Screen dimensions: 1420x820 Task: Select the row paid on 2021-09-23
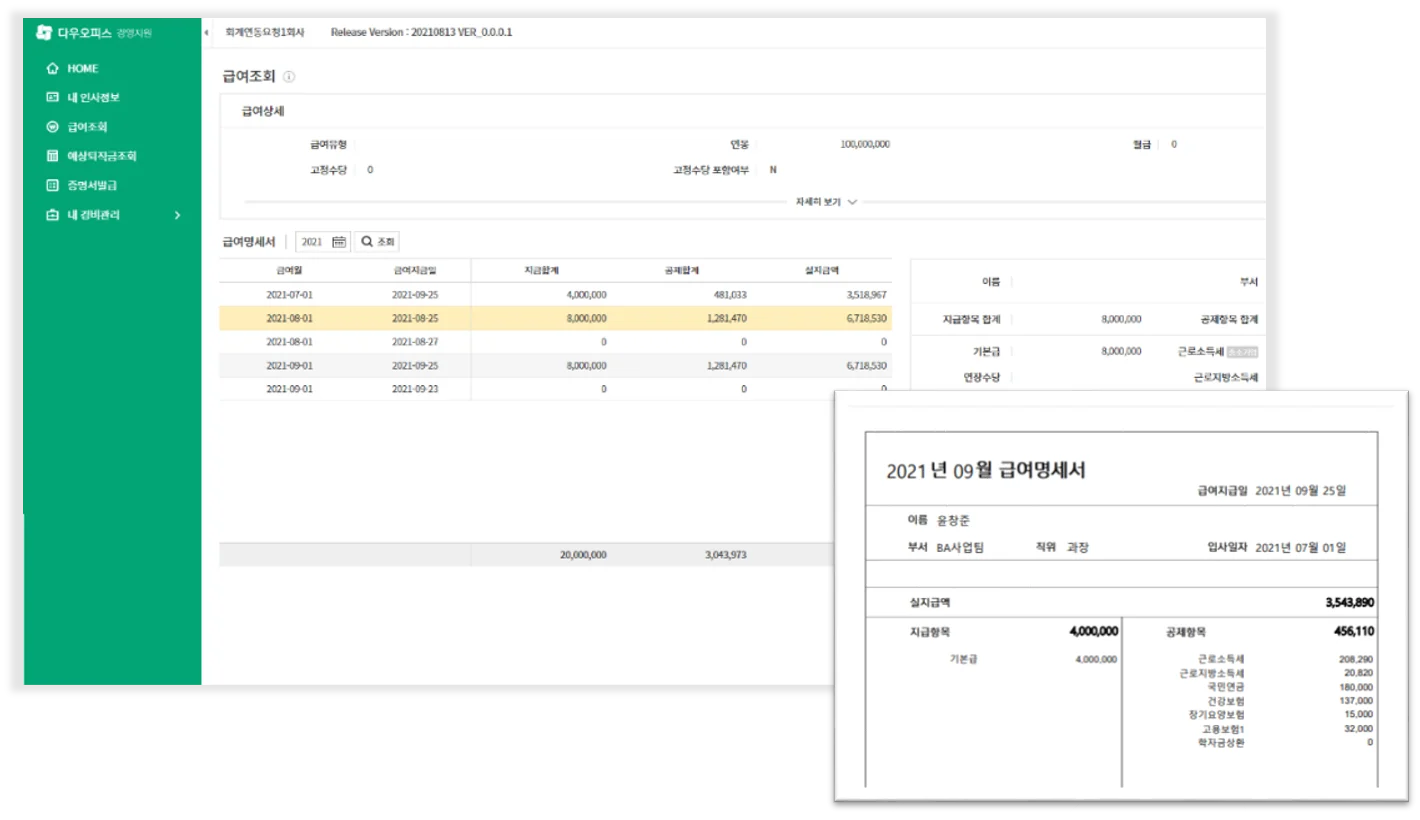(x=555, y=389)
